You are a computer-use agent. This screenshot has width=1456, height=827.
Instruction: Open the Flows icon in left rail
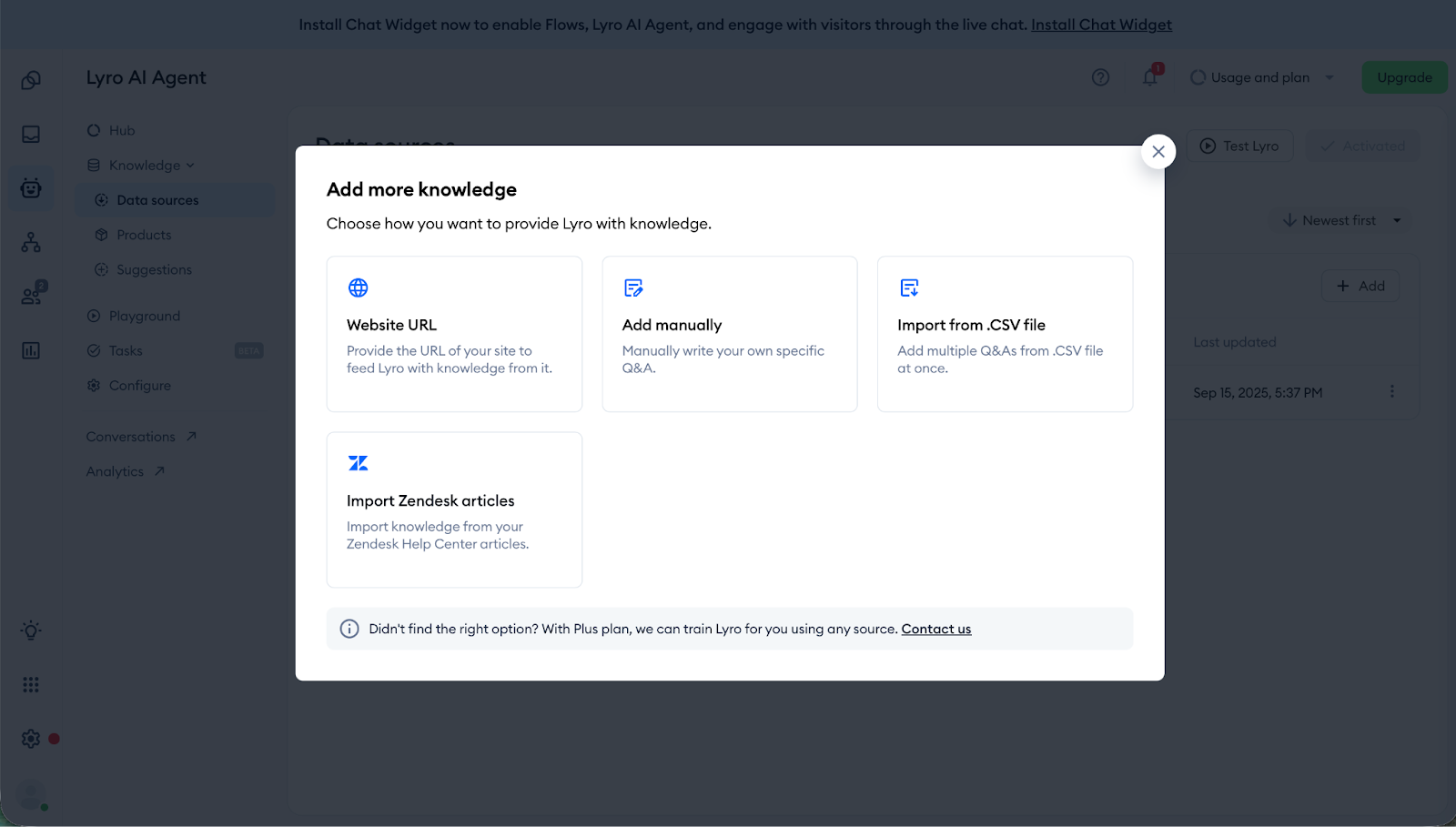(x=31, y=243)
